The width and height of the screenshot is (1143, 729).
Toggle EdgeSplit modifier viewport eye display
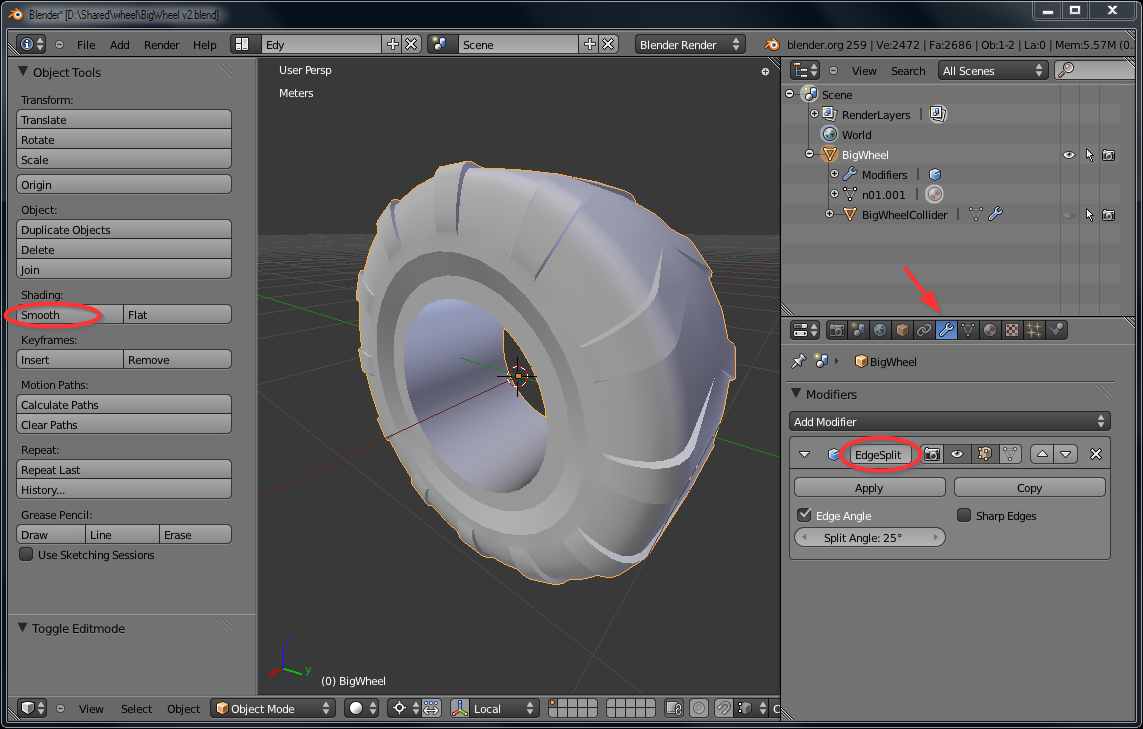point(957,454)
